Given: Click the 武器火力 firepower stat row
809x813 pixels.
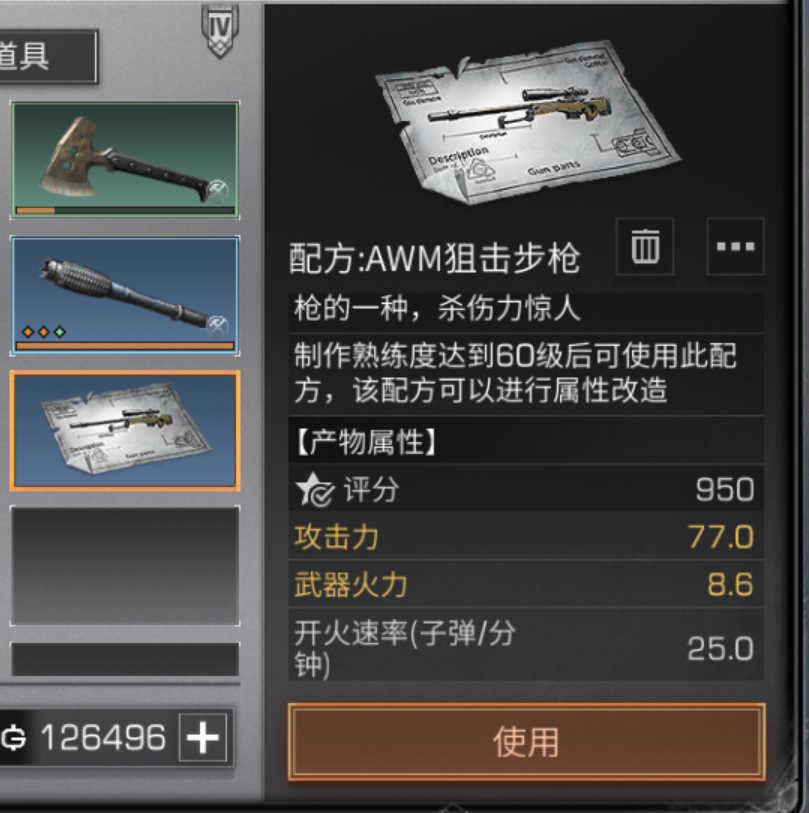Looking at the screenshot, I should tap(526, 584).
